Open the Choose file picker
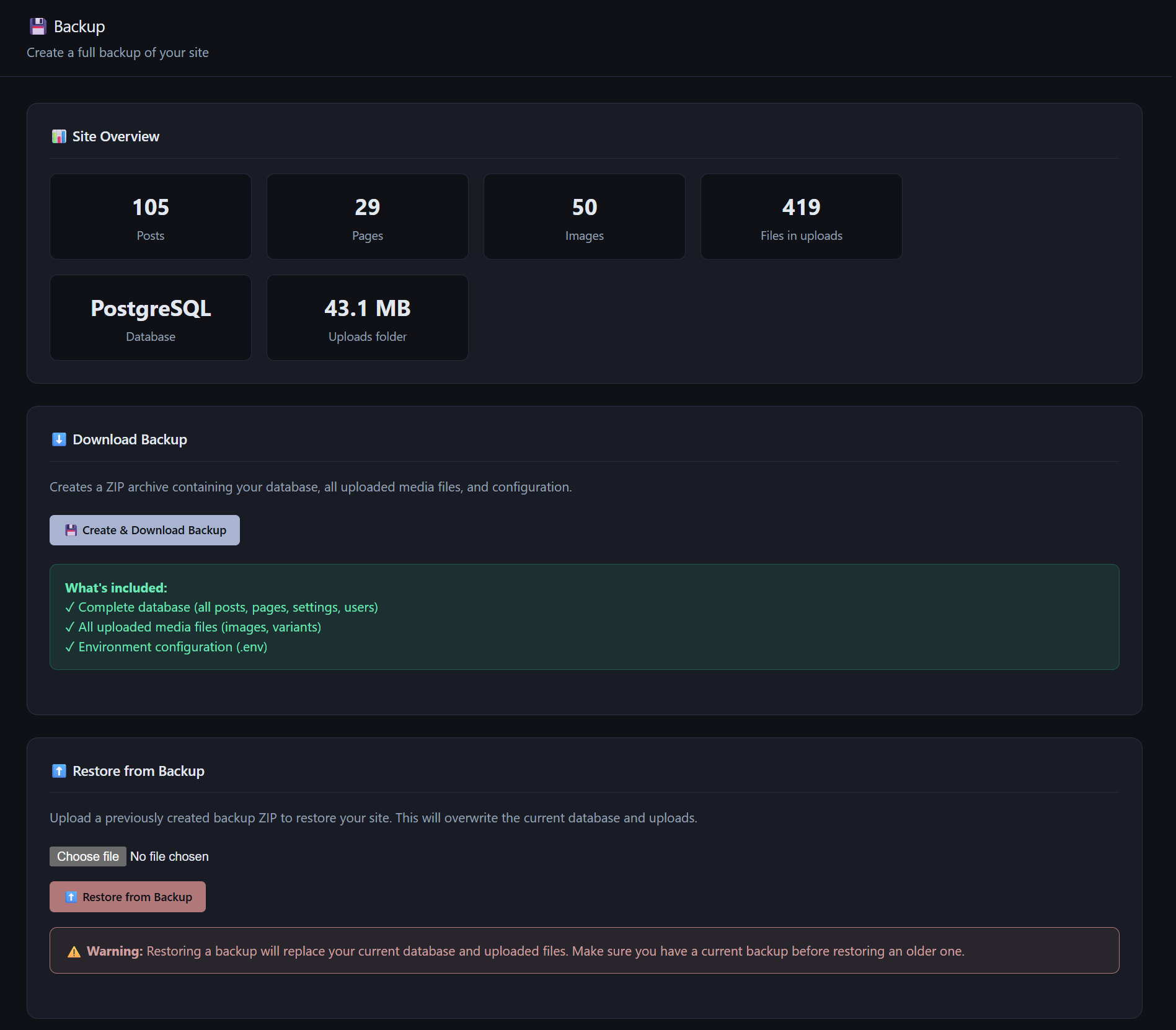Image resolution: width=1176 pixels, height=1030 pixels. click(x=88, y=856)
